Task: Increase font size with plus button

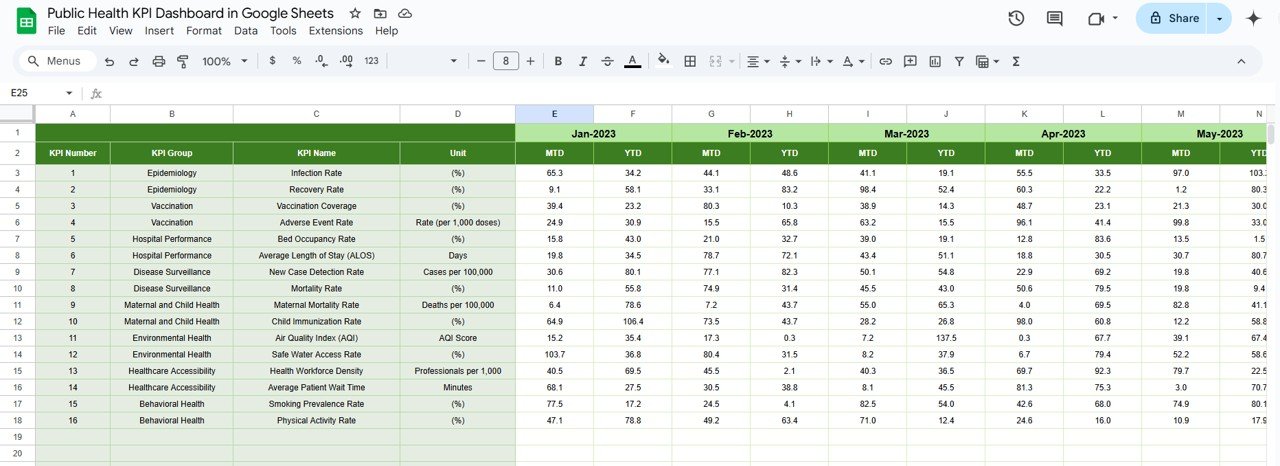Action: [530, 61]
